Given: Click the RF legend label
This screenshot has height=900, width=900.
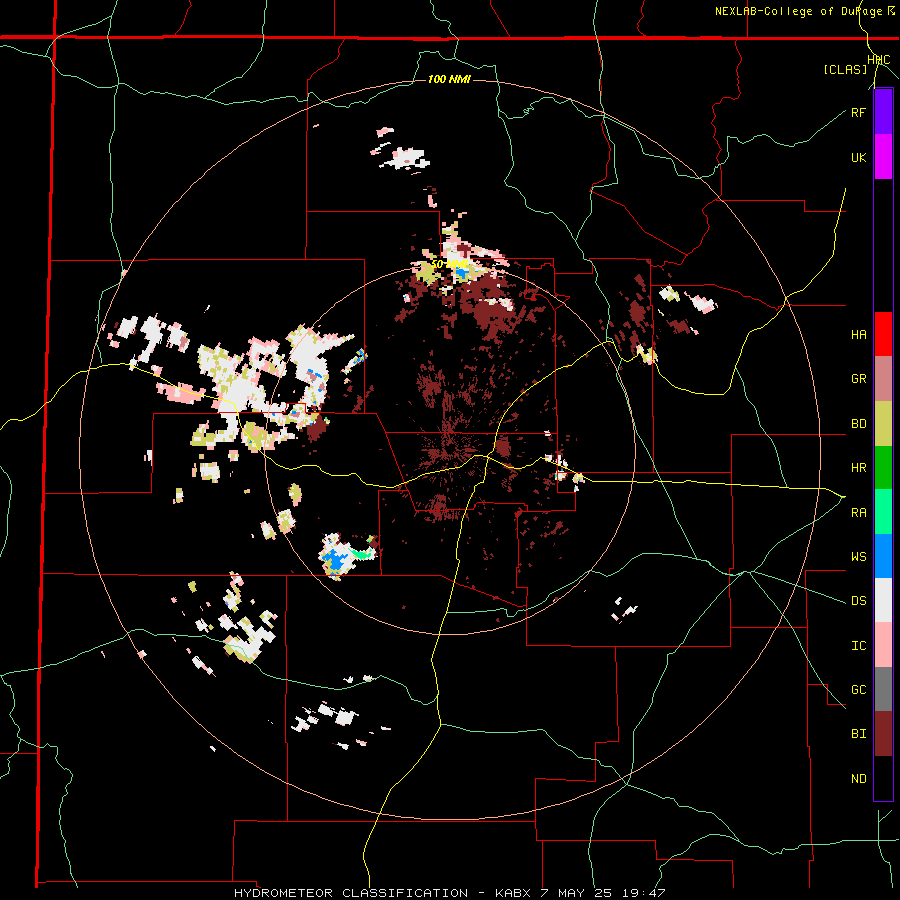Looking at the screenshot, I should (x=858, y=112).
